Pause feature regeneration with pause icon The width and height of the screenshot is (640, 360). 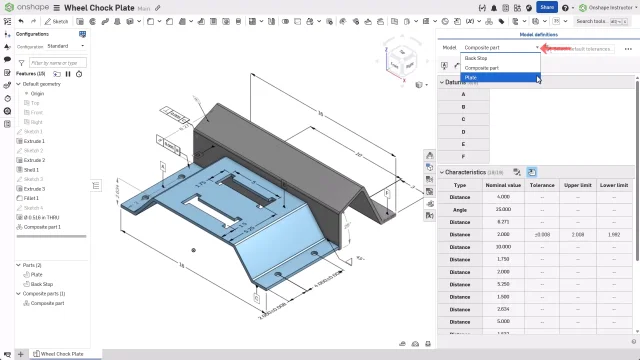pyautogui.click(x=68, y=74)
